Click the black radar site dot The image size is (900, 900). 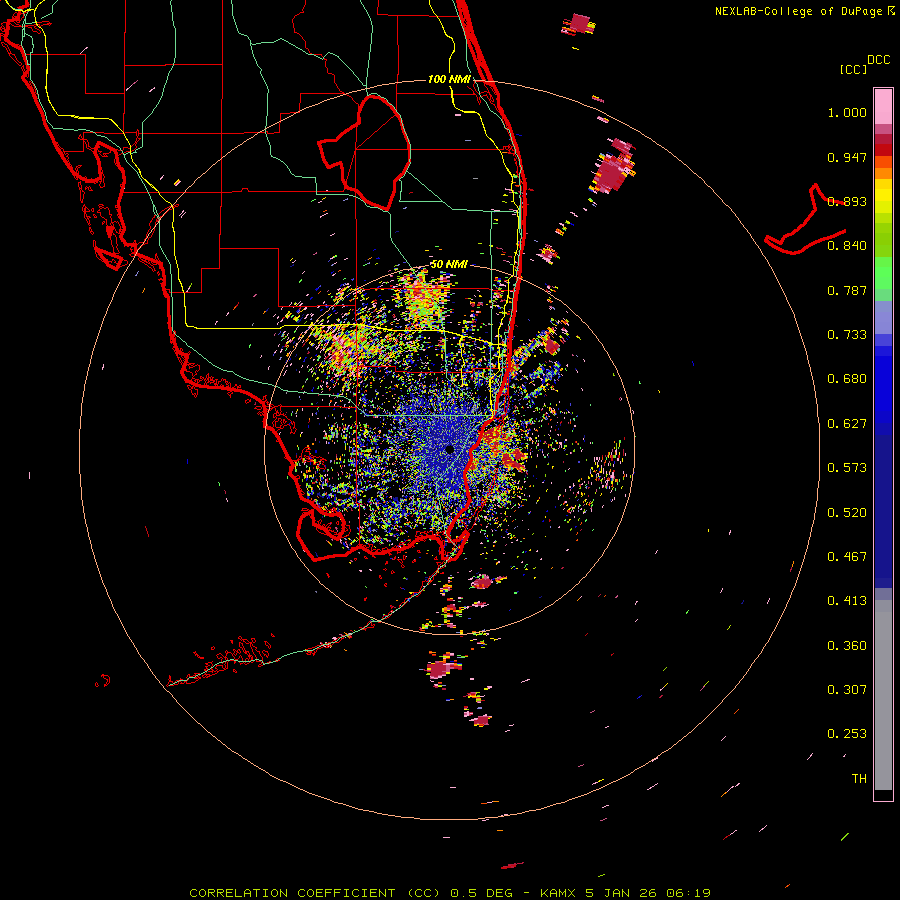pos(449,449)
